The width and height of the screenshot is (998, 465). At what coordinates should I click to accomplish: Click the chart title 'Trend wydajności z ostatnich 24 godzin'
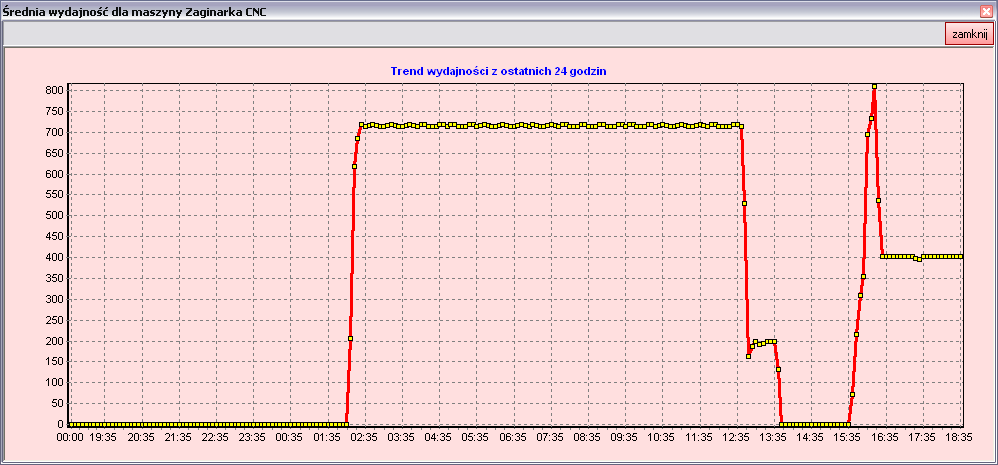(x=498, y=71)
